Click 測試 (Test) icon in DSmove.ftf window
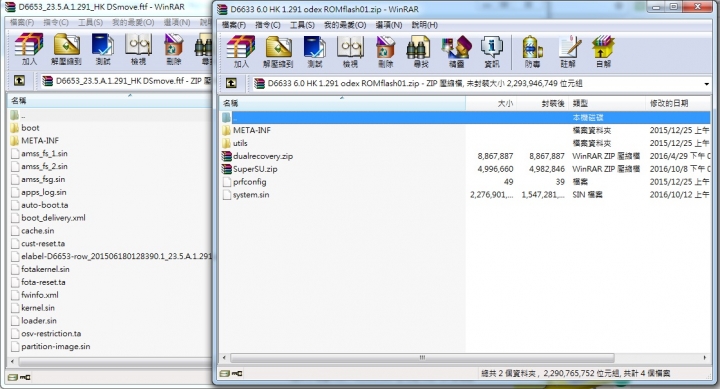The height and width of the screenshot is (389, 720). (103, 49)
